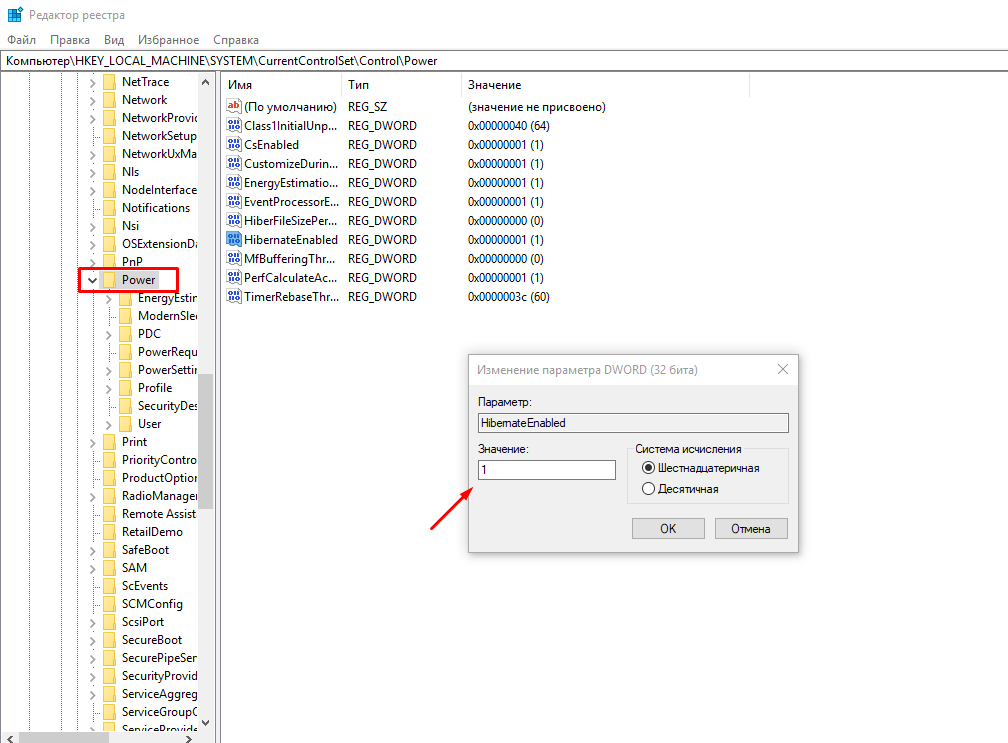Select the Десятичная radio button
The width and height of the screenshot is (1008, 743).
tap(648, 489)
